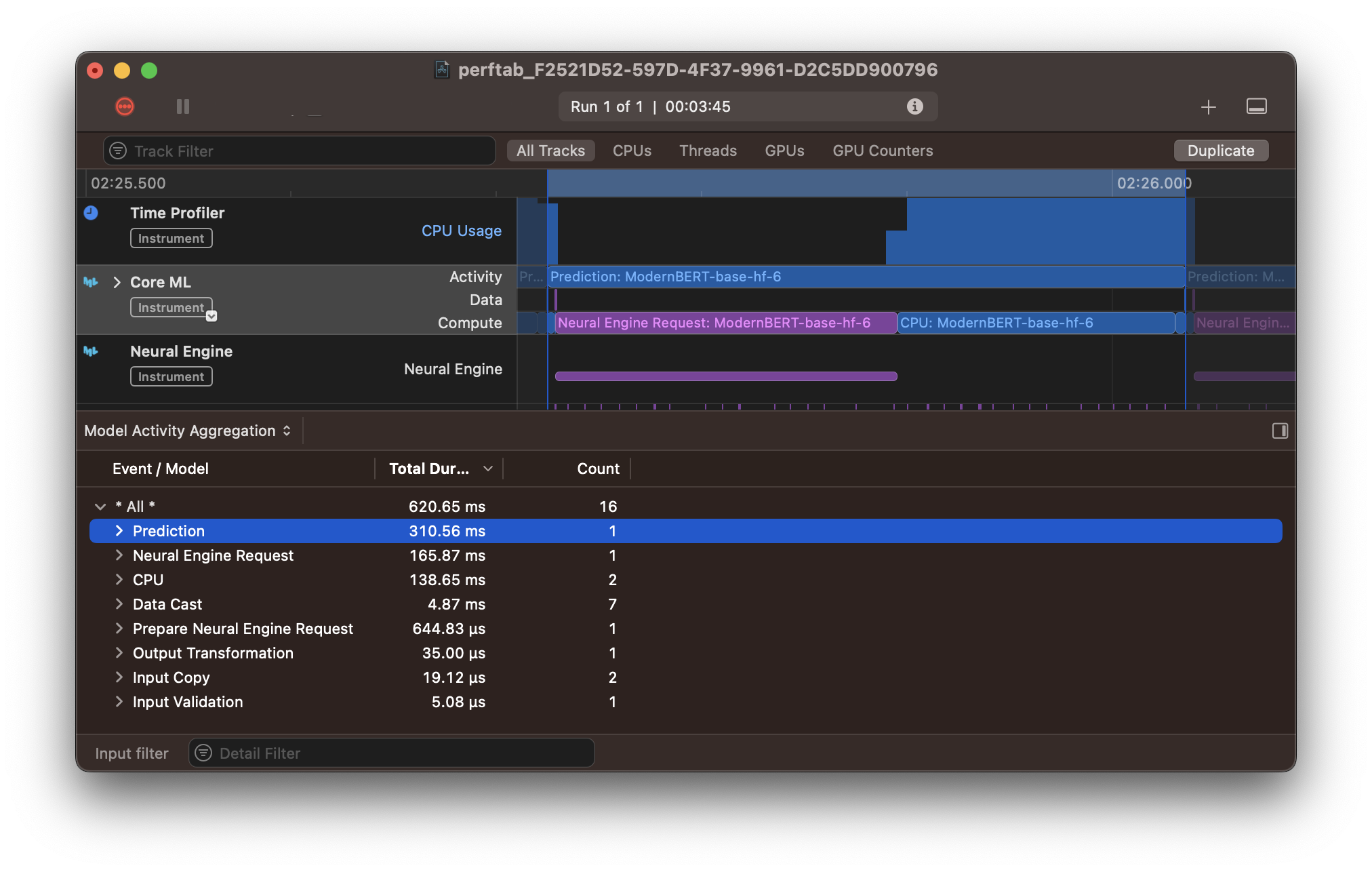This screenshot has height=872, width=1372.
Task: Click the Neural Engine instrument icon
Action: (91, 351)
